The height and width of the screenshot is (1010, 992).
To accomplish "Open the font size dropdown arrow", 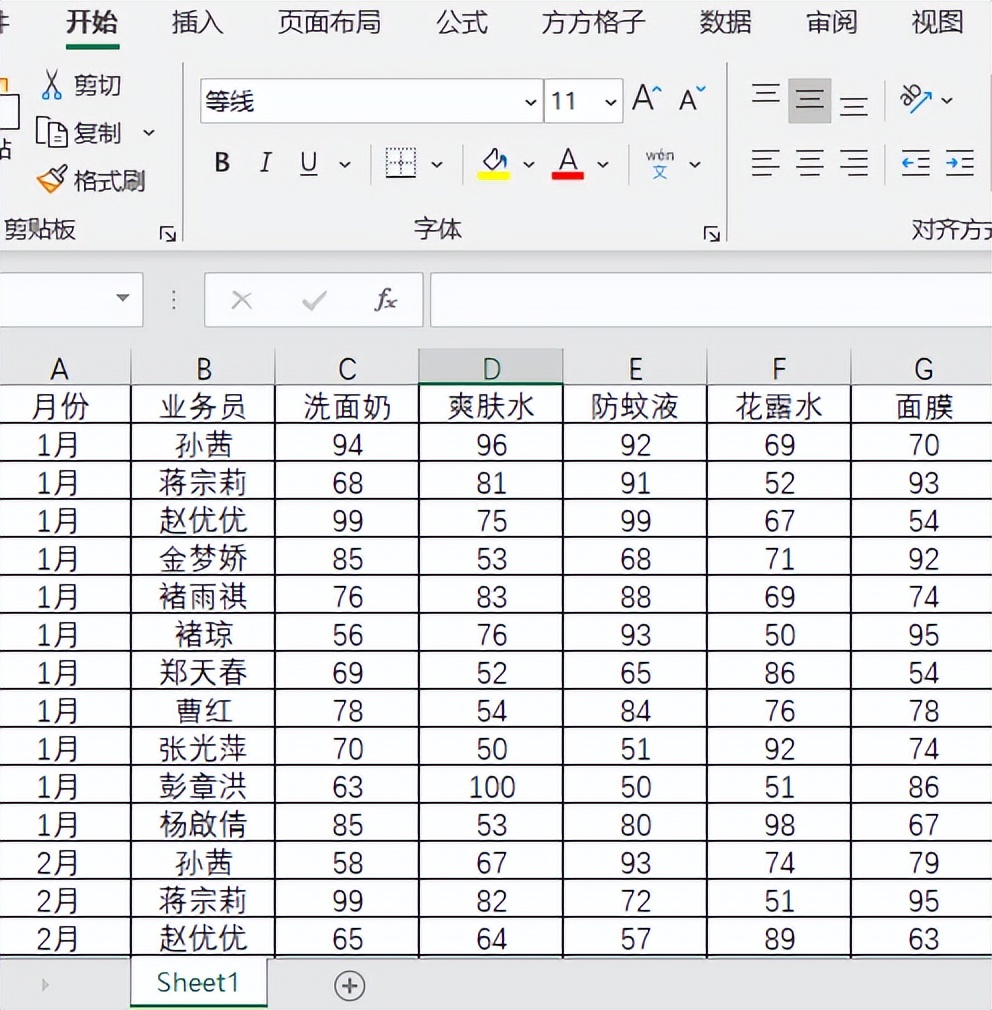I will (x=610, y=102).
